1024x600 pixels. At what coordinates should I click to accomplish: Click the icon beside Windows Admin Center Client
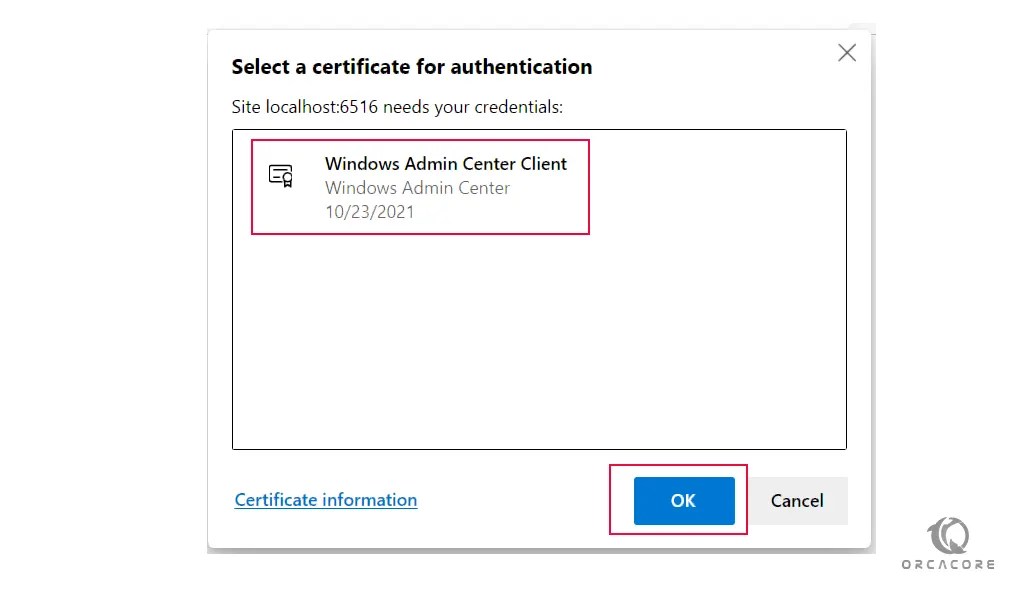coord(283,175)
